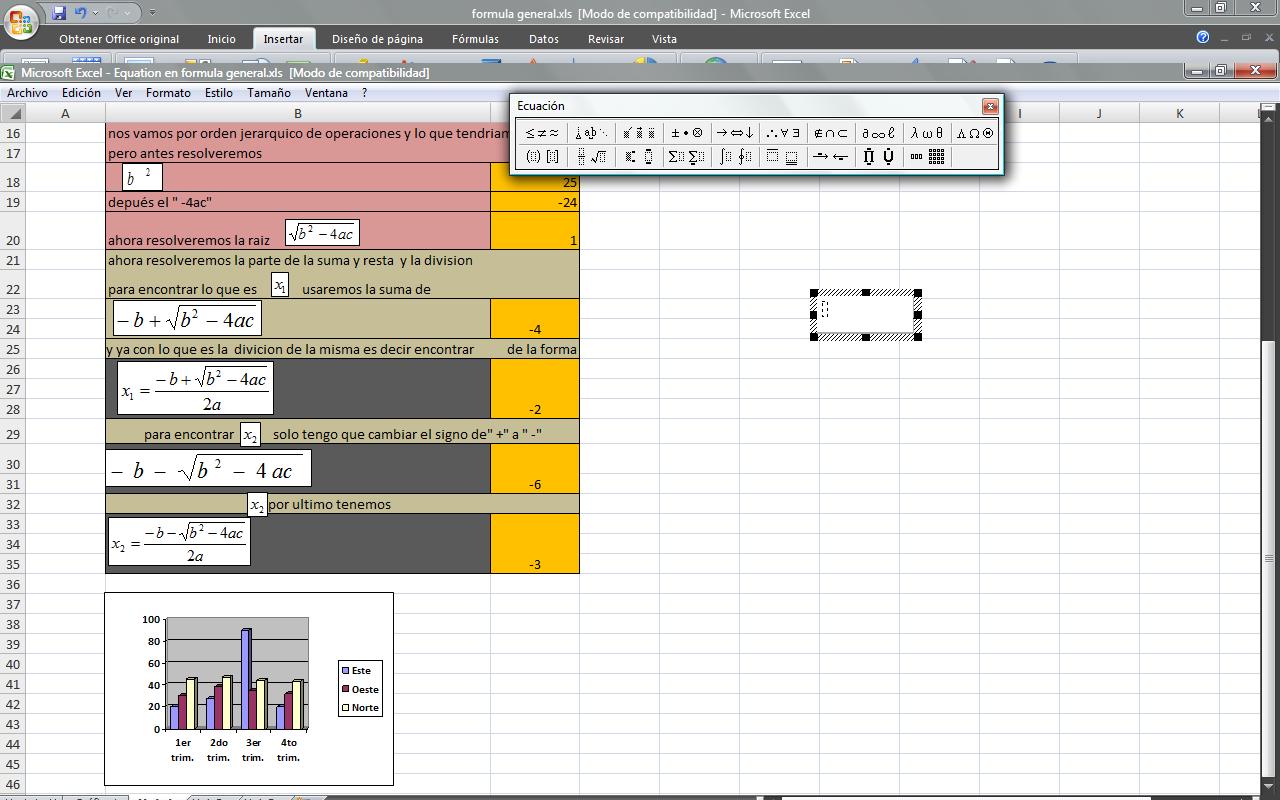1280x800 pixels.
Task: Select column K header
Action: [1179, 113]
